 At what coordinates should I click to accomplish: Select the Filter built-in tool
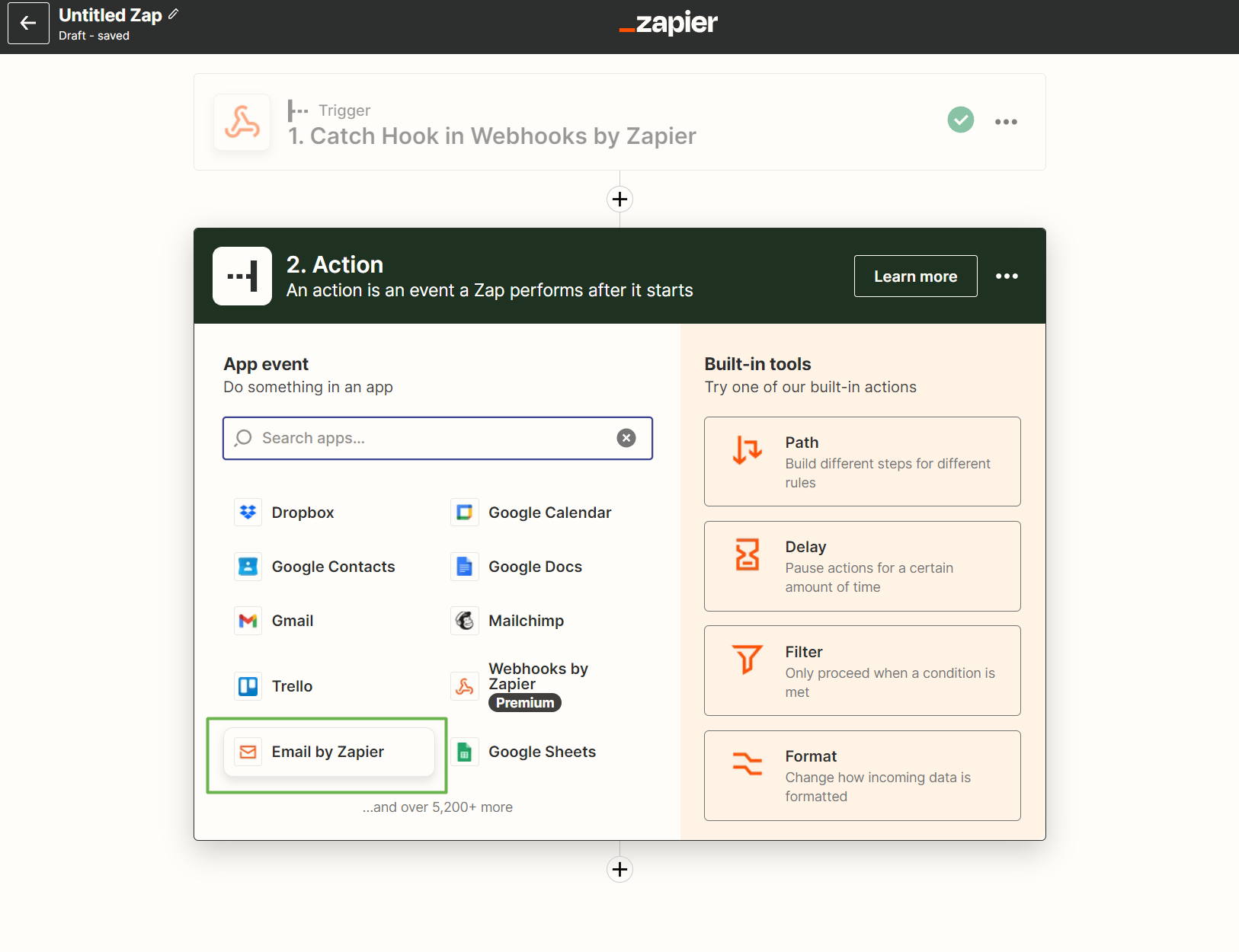point(862,670)
